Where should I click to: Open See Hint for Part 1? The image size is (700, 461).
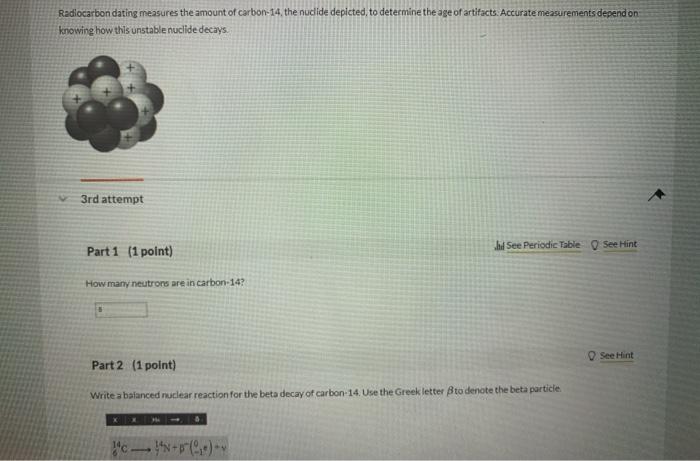coord(620,244)
